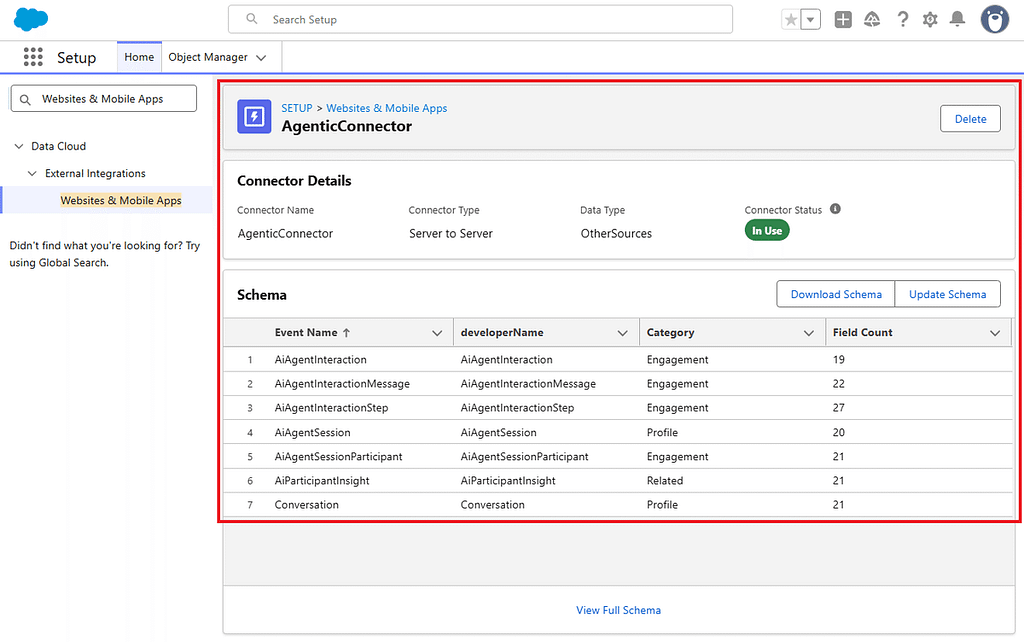Click AiAgentSessionParticipant developerName cell
Screen dimensions: 1024x642
[524, 457]
